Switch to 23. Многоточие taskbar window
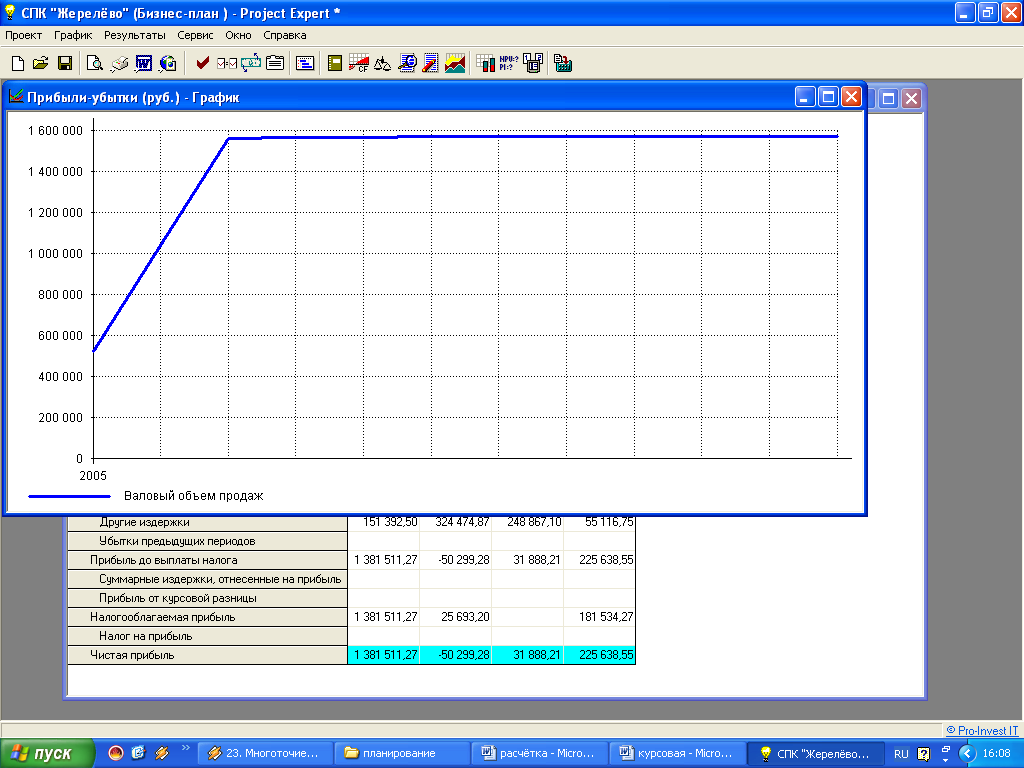Image resolution: width=1024 pixels, height=768 pixels. pyautogui.click(x=264, y=753)
